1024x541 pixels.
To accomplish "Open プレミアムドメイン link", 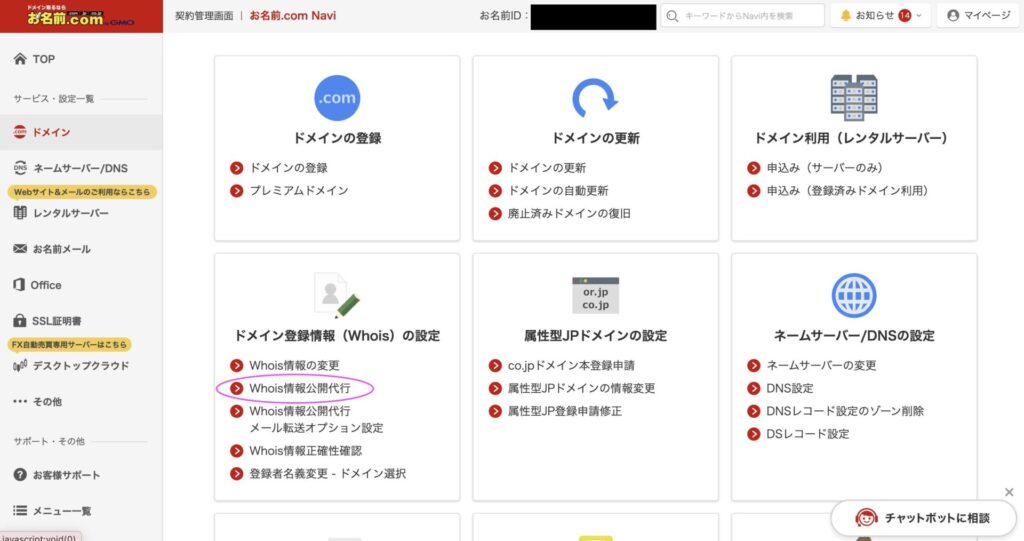I will (x=299, y=191).
